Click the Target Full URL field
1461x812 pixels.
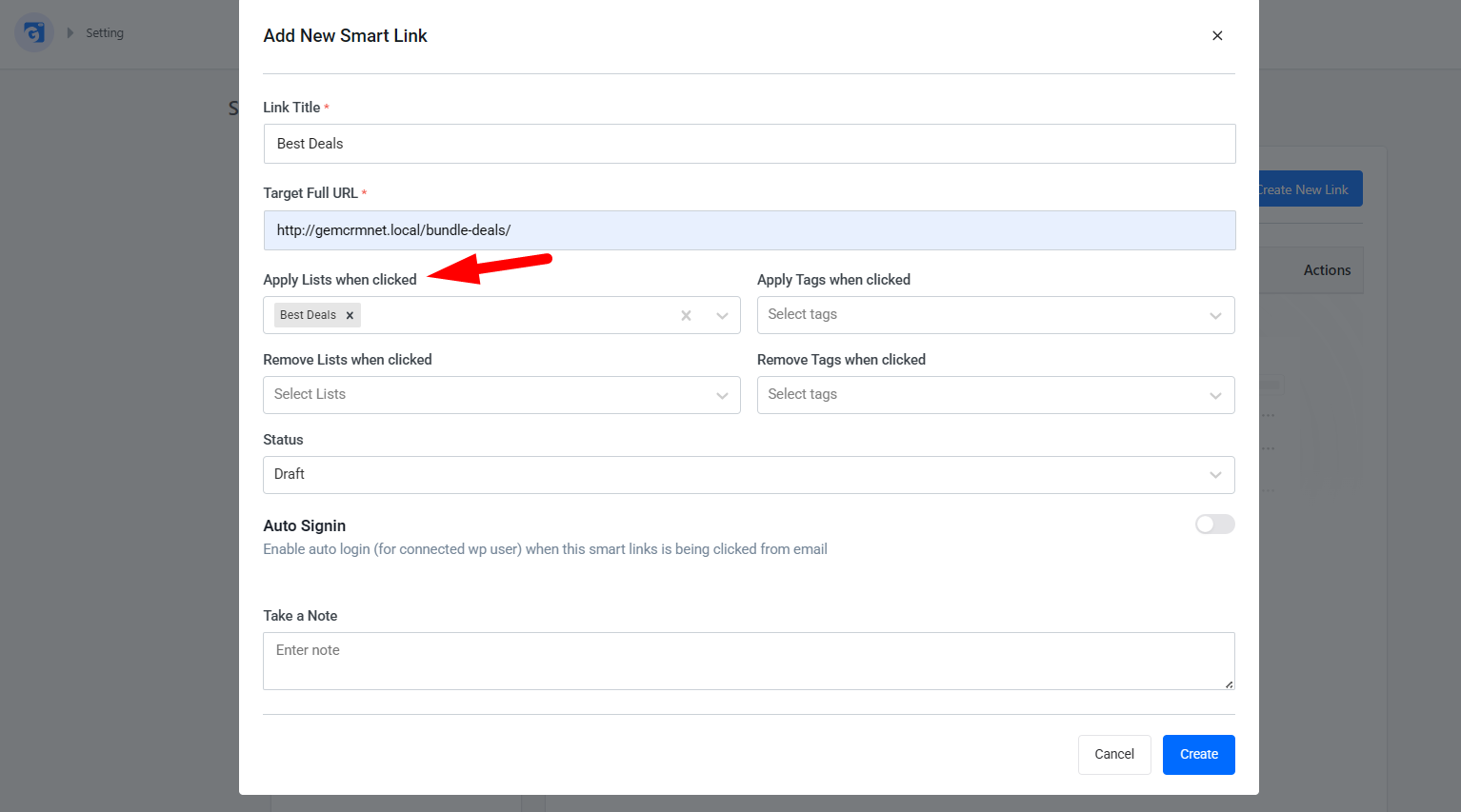tap(750, 230)
